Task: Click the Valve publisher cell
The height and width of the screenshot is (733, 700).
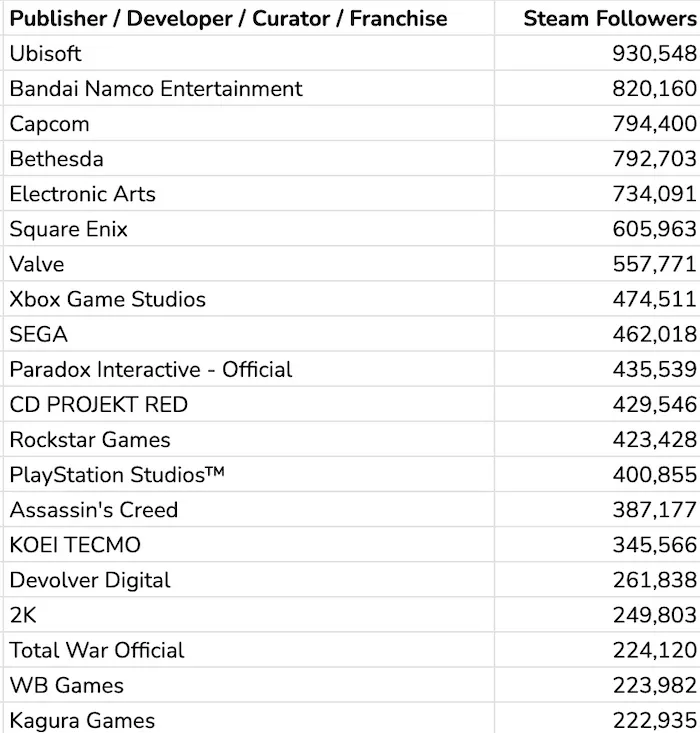Action: (37, 264)
